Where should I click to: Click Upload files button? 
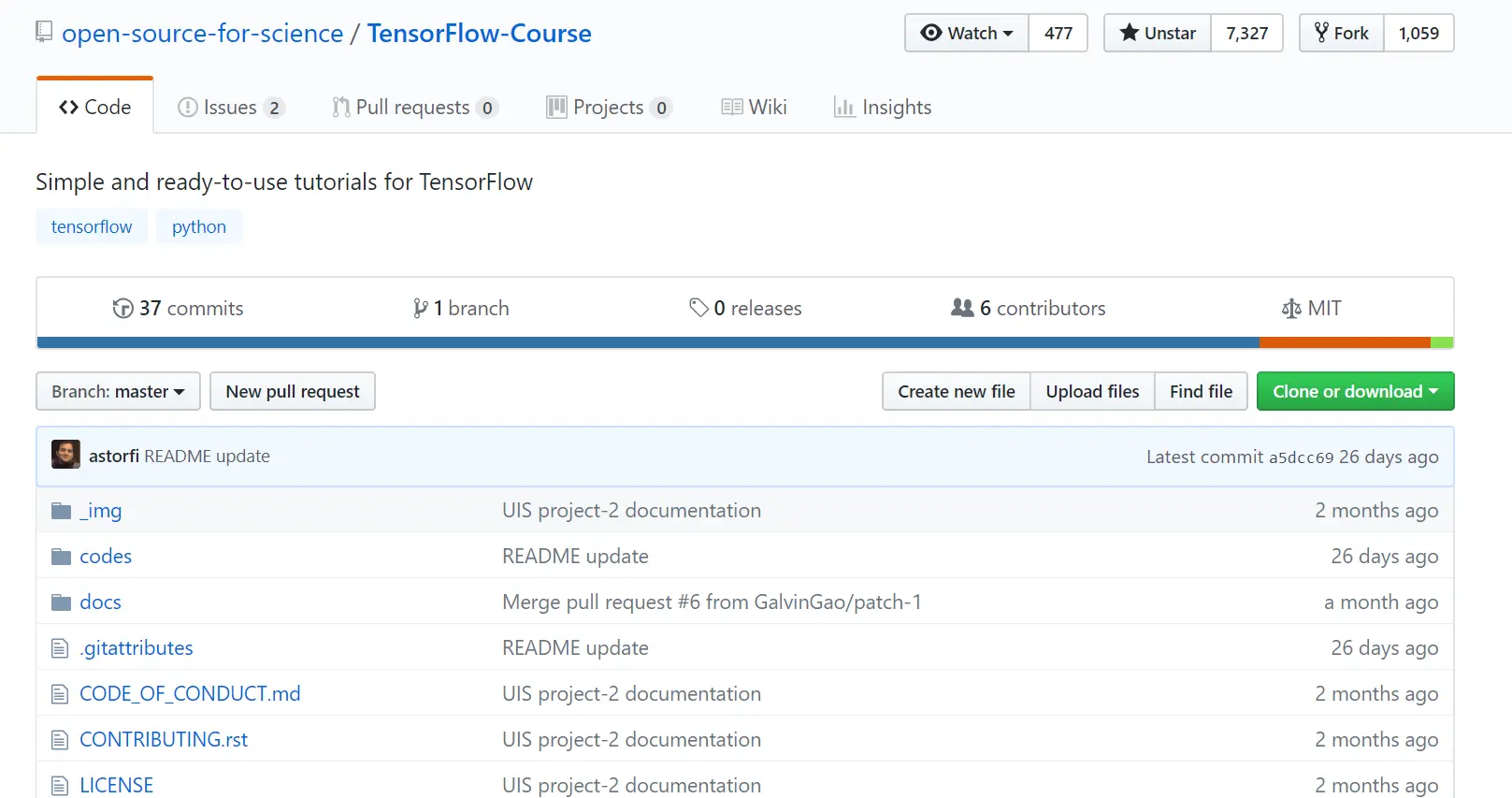tap(1092, 391)
